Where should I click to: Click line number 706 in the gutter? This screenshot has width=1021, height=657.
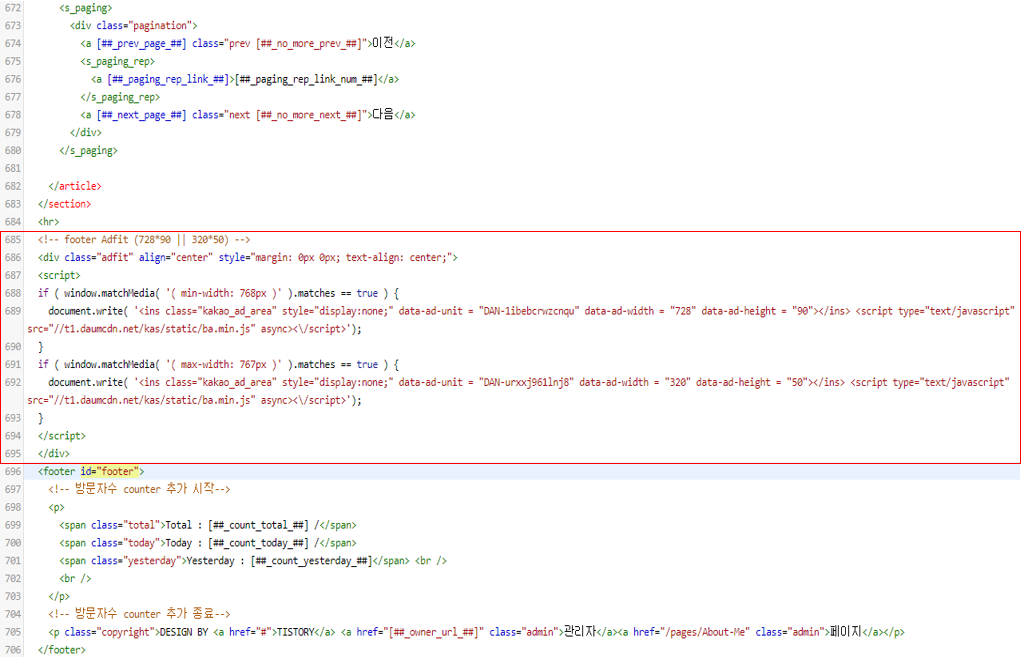pyautogui.click(x=12, y=650)
